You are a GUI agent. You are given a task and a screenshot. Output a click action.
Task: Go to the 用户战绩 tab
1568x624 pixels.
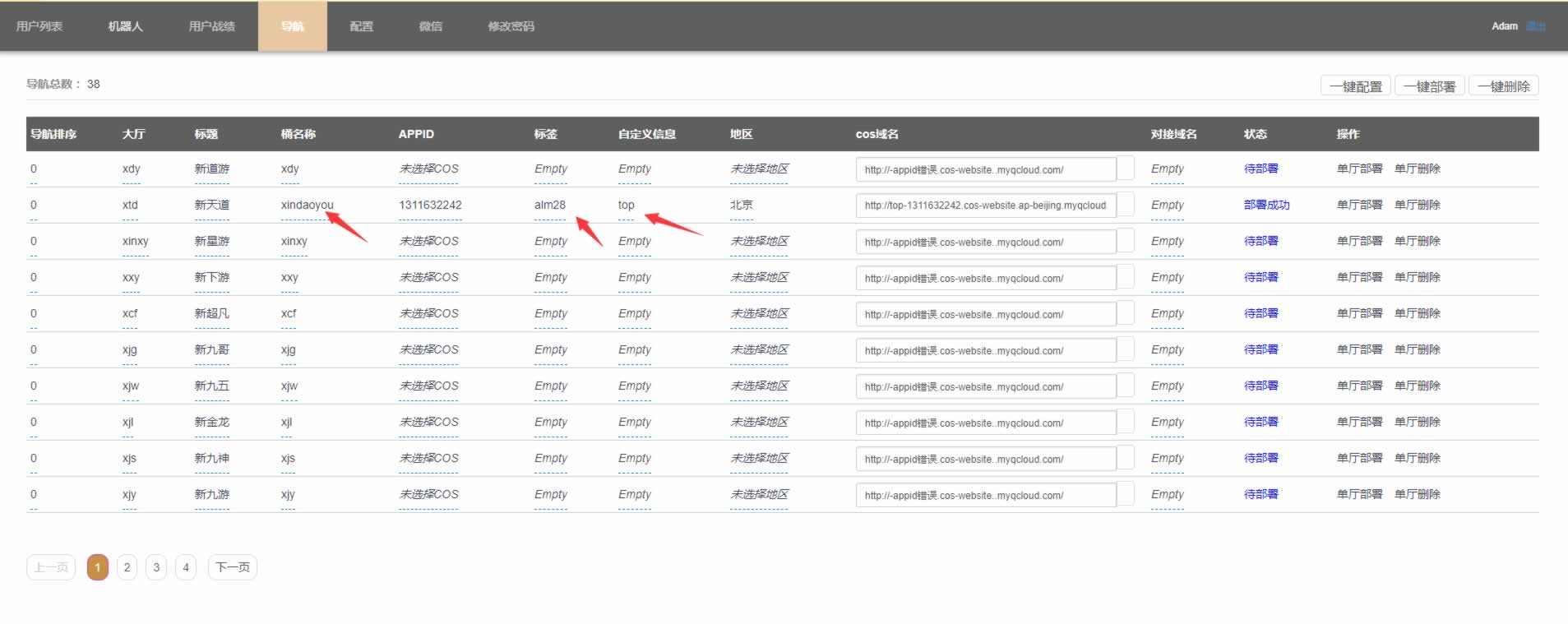pos(211,26)
